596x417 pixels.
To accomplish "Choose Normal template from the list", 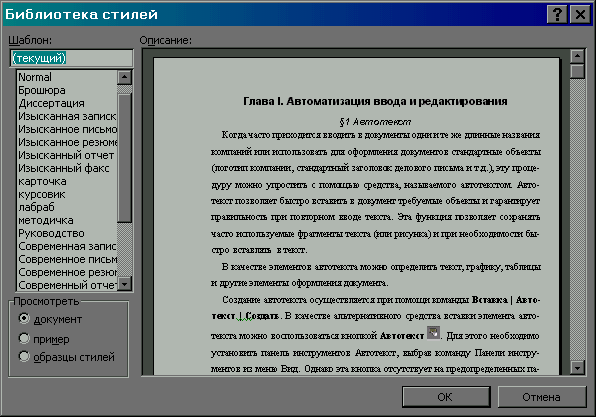I will coord(35,77).
